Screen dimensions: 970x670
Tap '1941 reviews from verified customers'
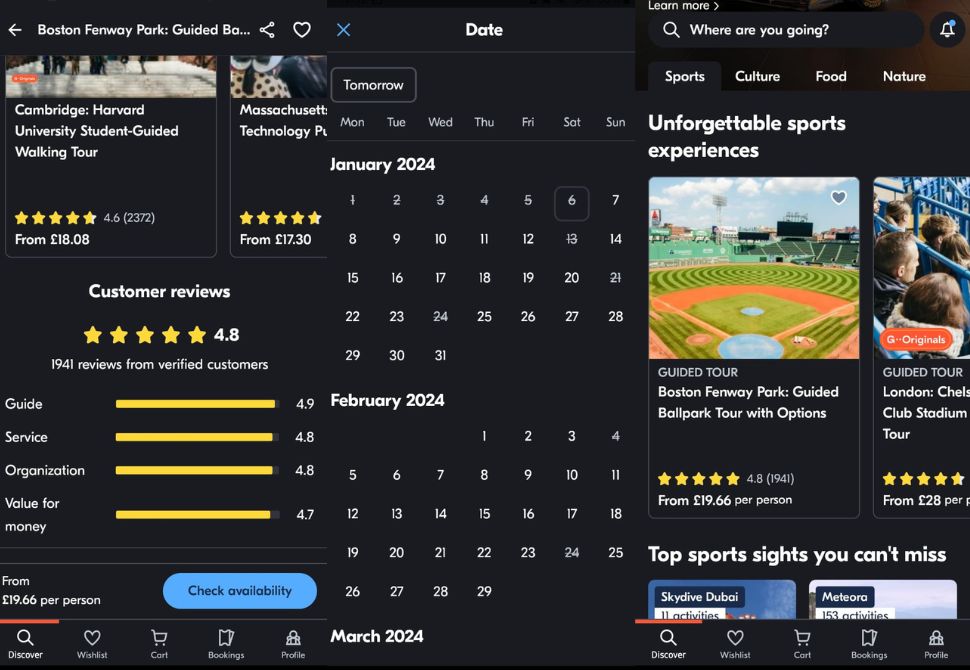click(160, 364)
